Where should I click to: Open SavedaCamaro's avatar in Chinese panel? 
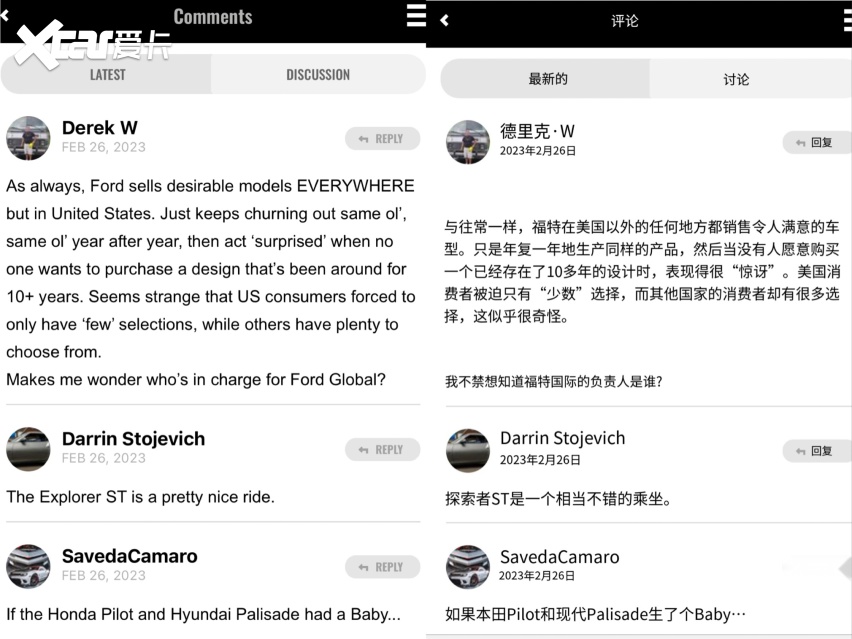467,567
